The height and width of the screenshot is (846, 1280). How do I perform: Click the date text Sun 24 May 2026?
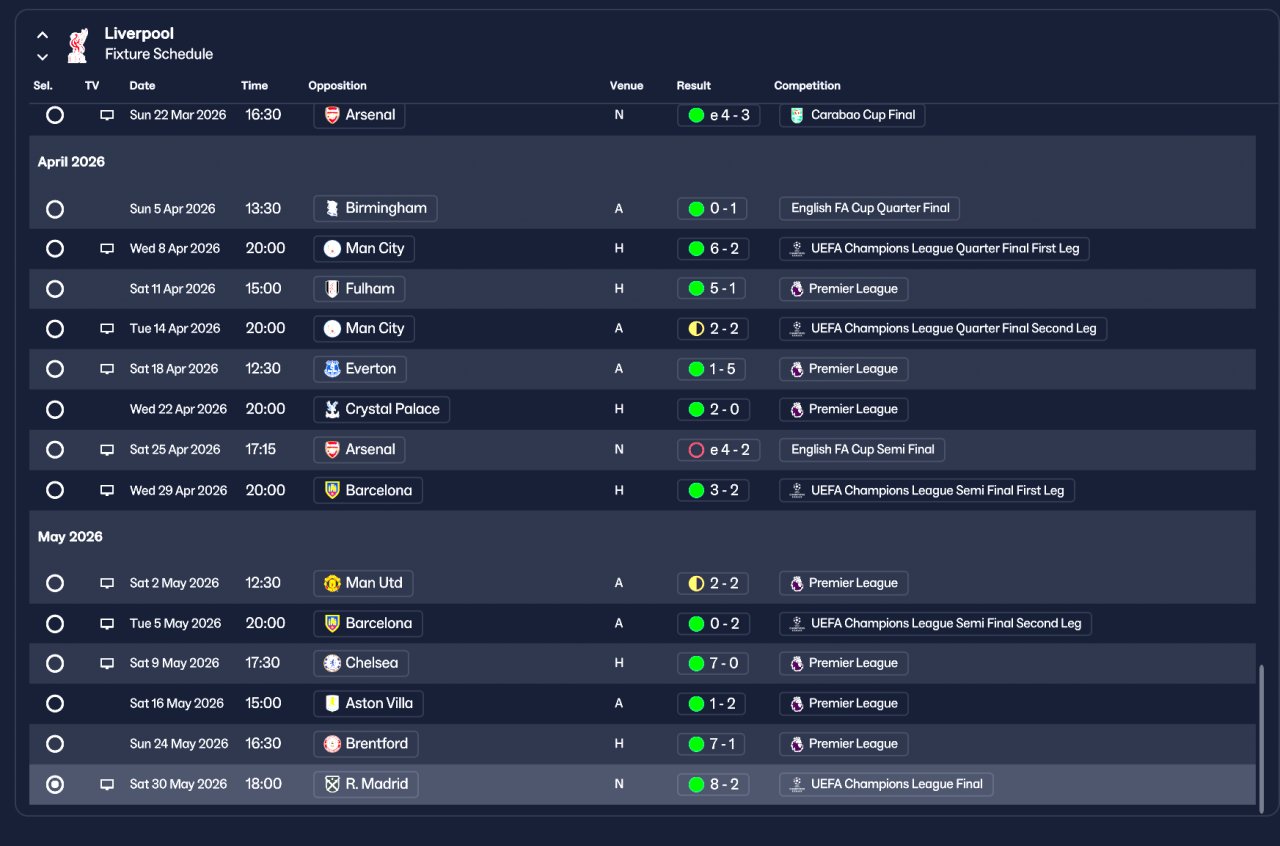click(179, 744)
